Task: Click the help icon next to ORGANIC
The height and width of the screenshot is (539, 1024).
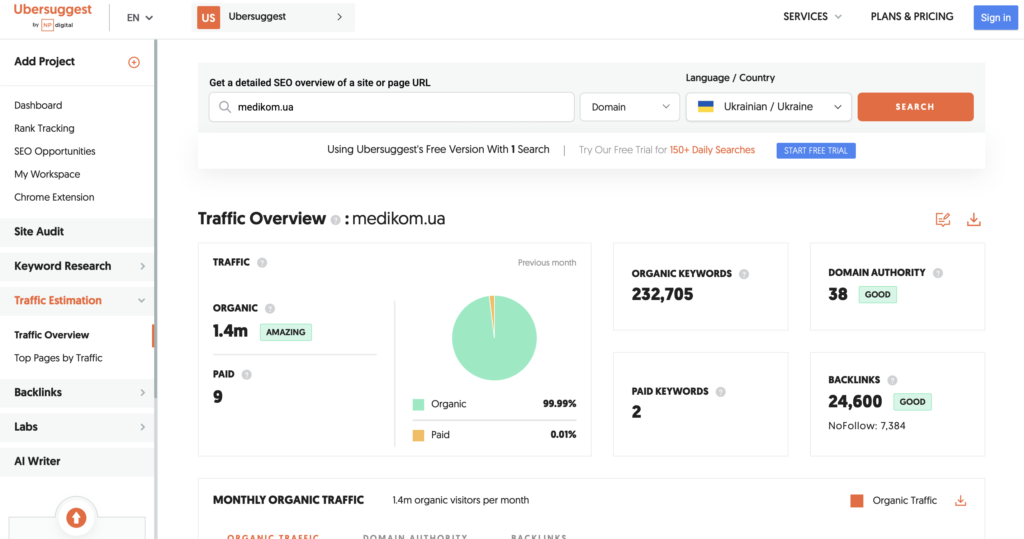Action: point(270,308)
